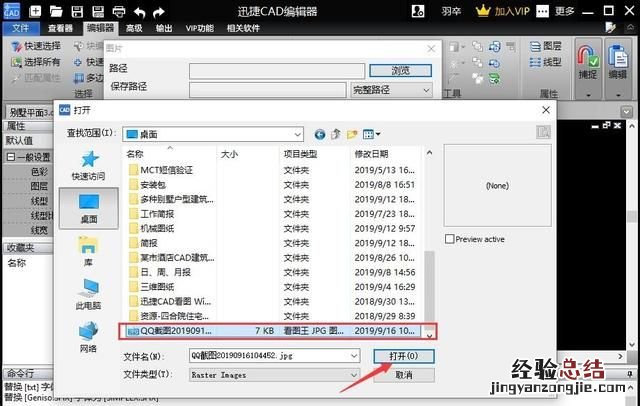Click the 浏览 button in 图片 dialog
The image size is (640, 406).
400,70
